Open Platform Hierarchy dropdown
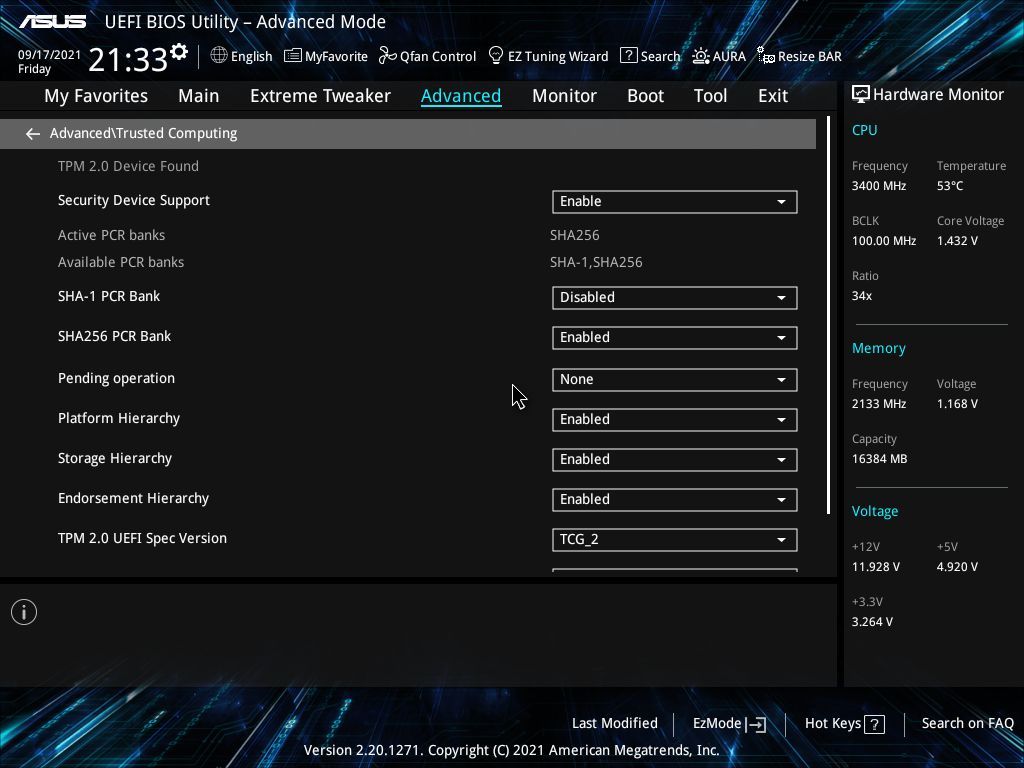The image size is (1024, 768). (x=675, y=419)
